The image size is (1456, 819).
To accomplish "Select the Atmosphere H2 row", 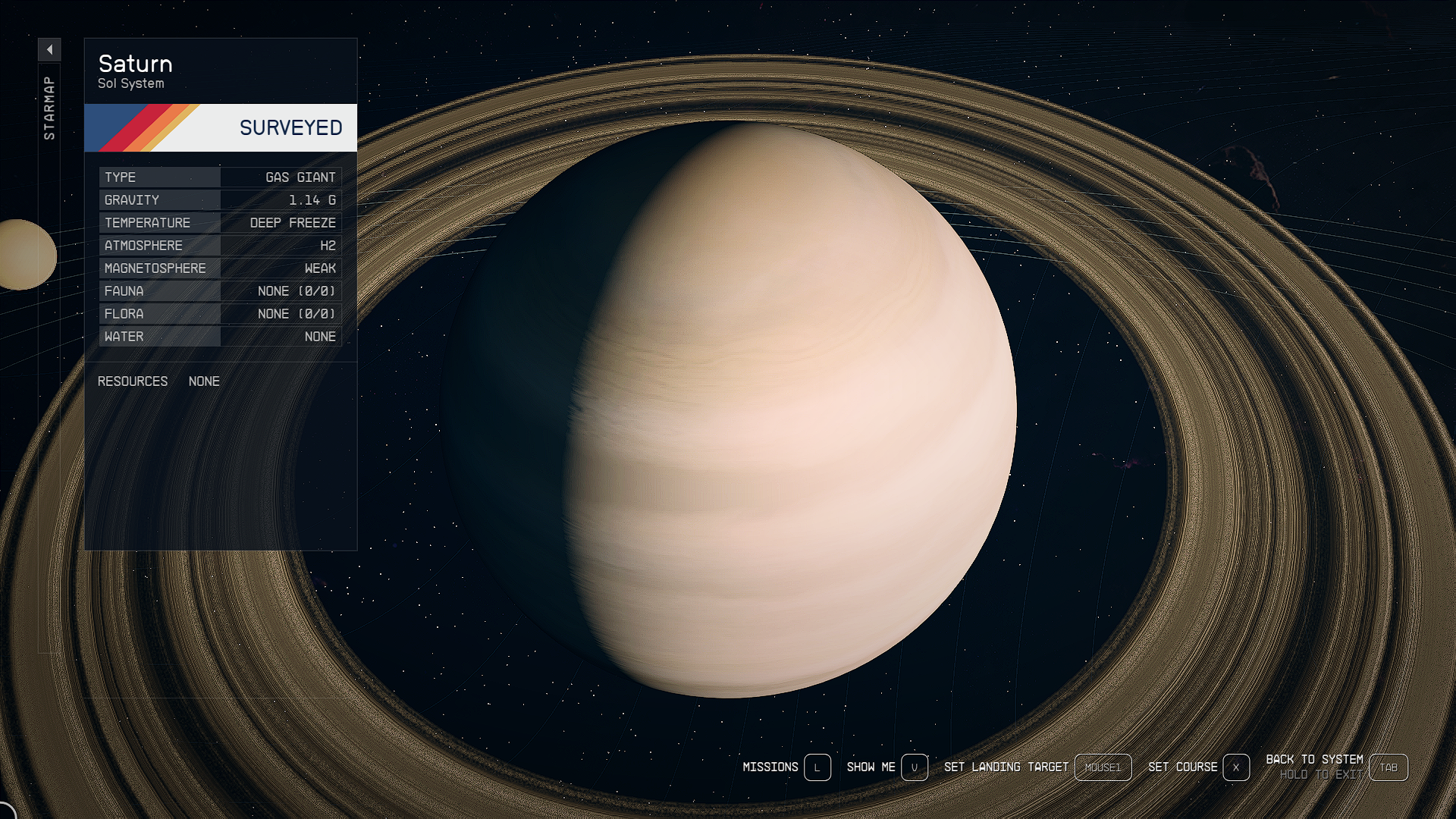I will pos(220,246).
